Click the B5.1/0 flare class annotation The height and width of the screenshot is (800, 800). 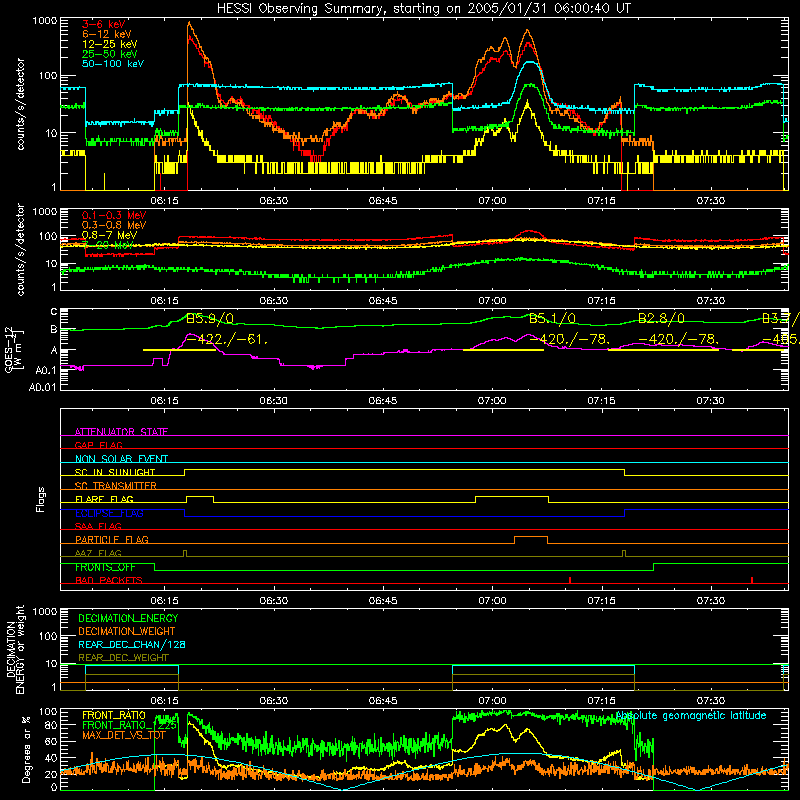tap(552, 319)
